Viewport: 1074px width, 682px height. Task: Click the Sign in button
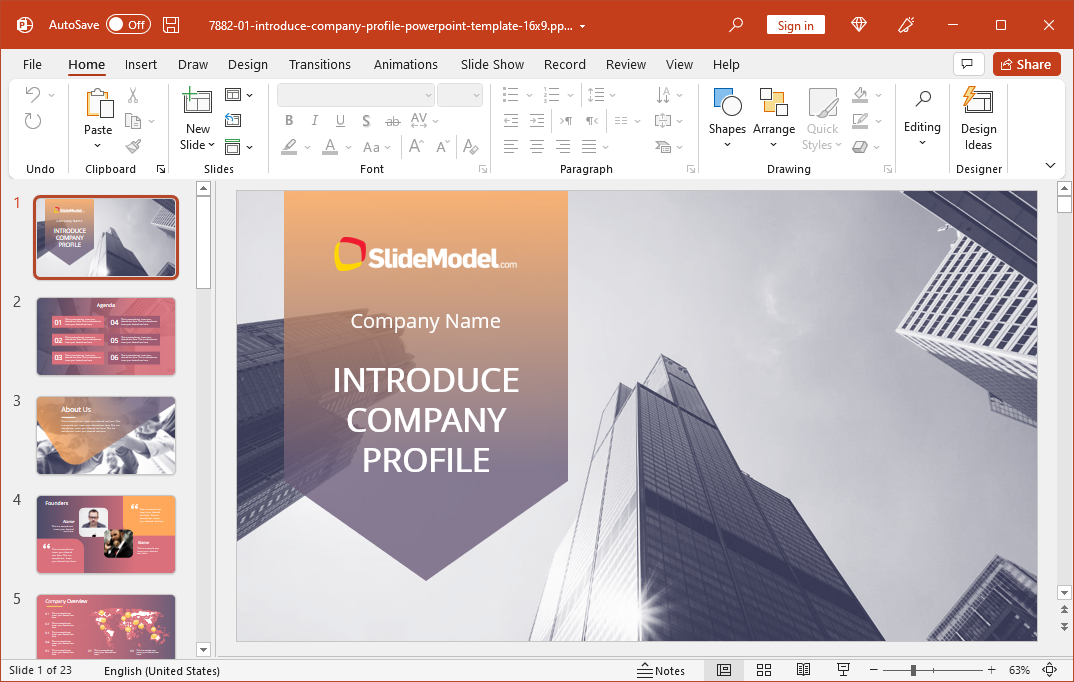(795, 24)
